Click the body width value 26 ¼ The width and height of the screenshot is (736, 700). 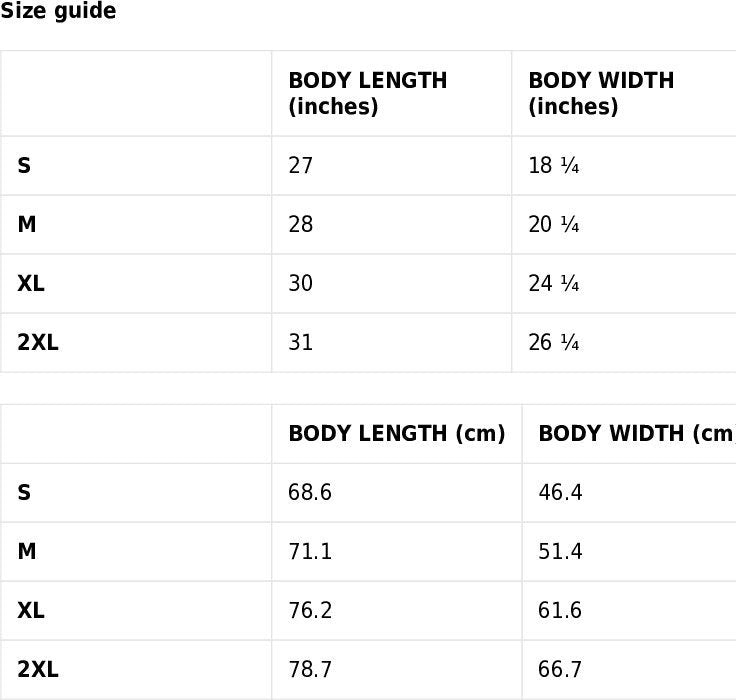click(553, 342)
